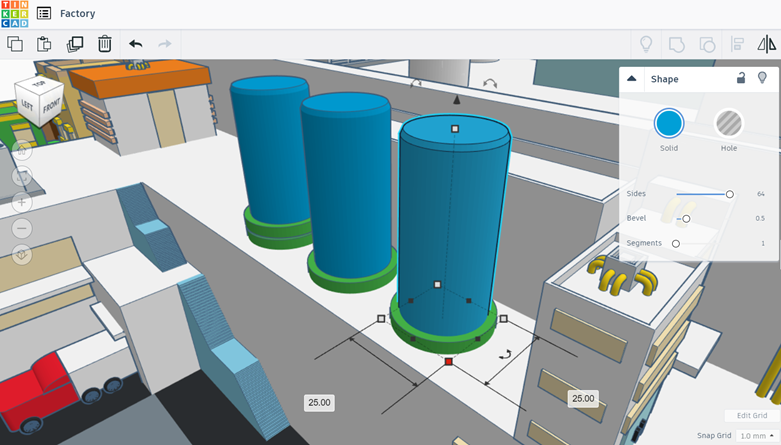Open the Snap Grid dropdown
Screen dimensions: 781x445
click(757, 436)
